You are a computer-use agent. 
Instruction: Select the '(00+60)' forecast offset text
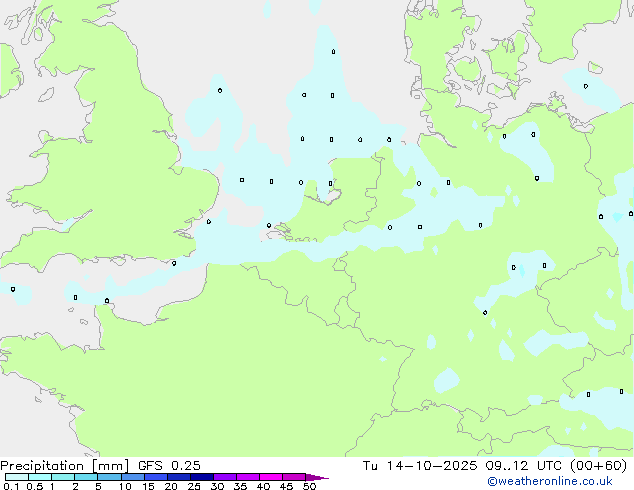click(598, 466)
